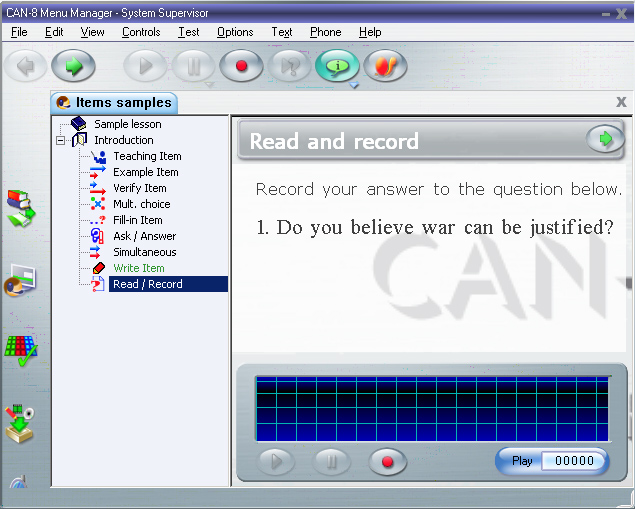Open the Options menu
The width and height of the screenshot is (635, 509).
point(235,32)
